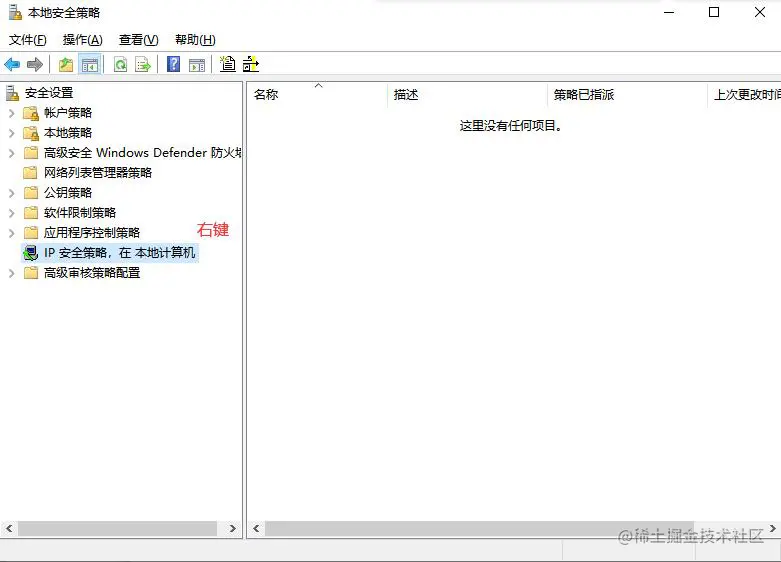Click the IP 安全策略 computer icon
The width and height of the screenshot is (781, 562).
point(31,253)
